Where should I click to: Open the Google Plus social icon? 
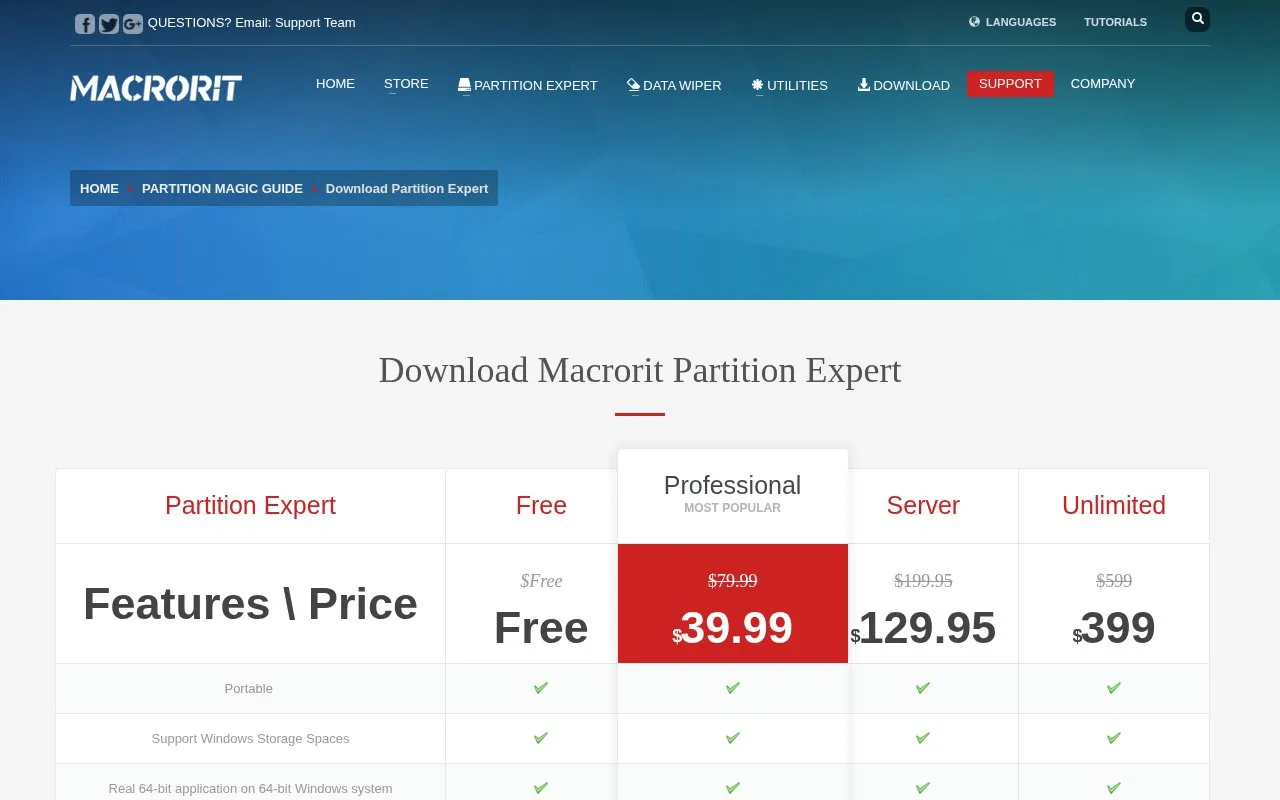click(133, 23)
